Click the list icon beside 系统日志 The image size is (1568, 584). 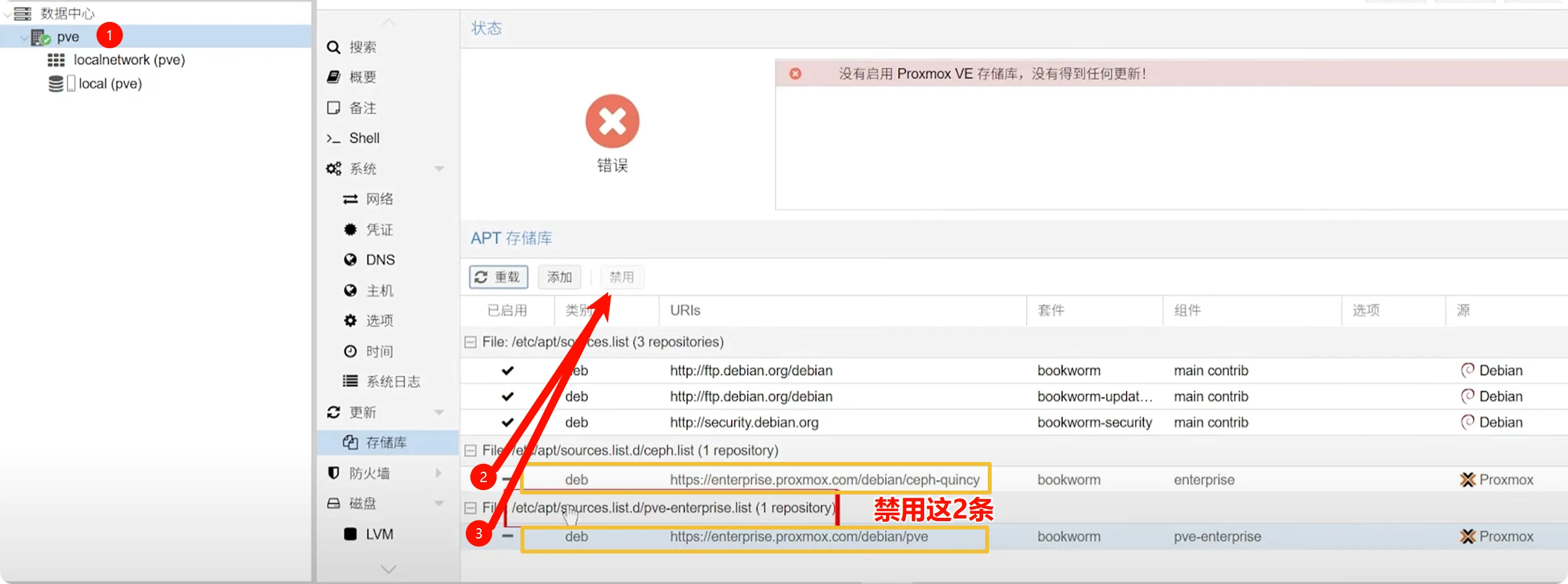tap(350, 381)
